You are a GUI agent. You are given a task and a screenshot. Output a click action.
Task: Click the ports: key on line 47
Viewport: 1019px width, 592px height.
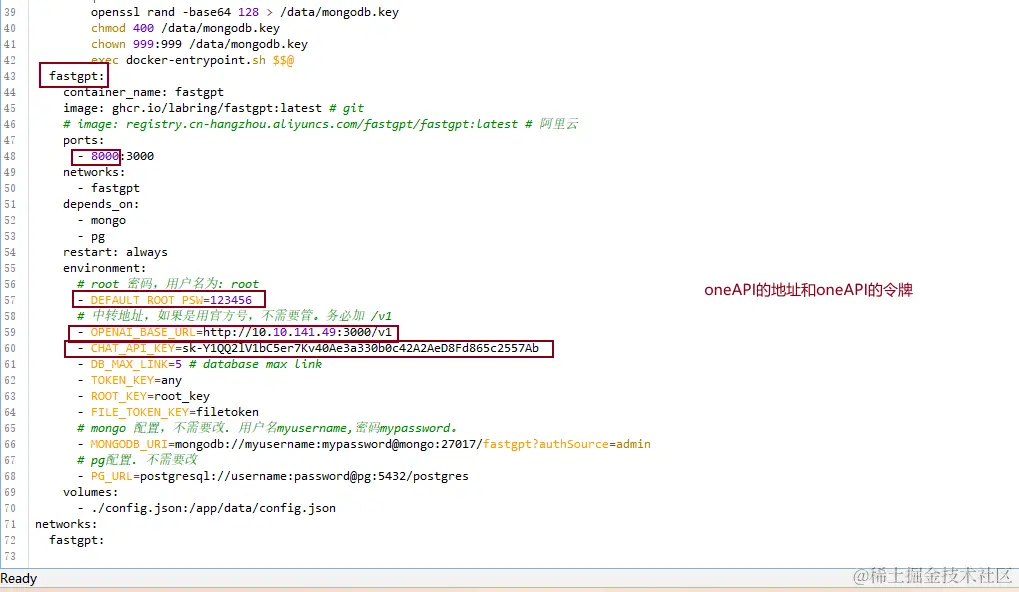[83, 140]
